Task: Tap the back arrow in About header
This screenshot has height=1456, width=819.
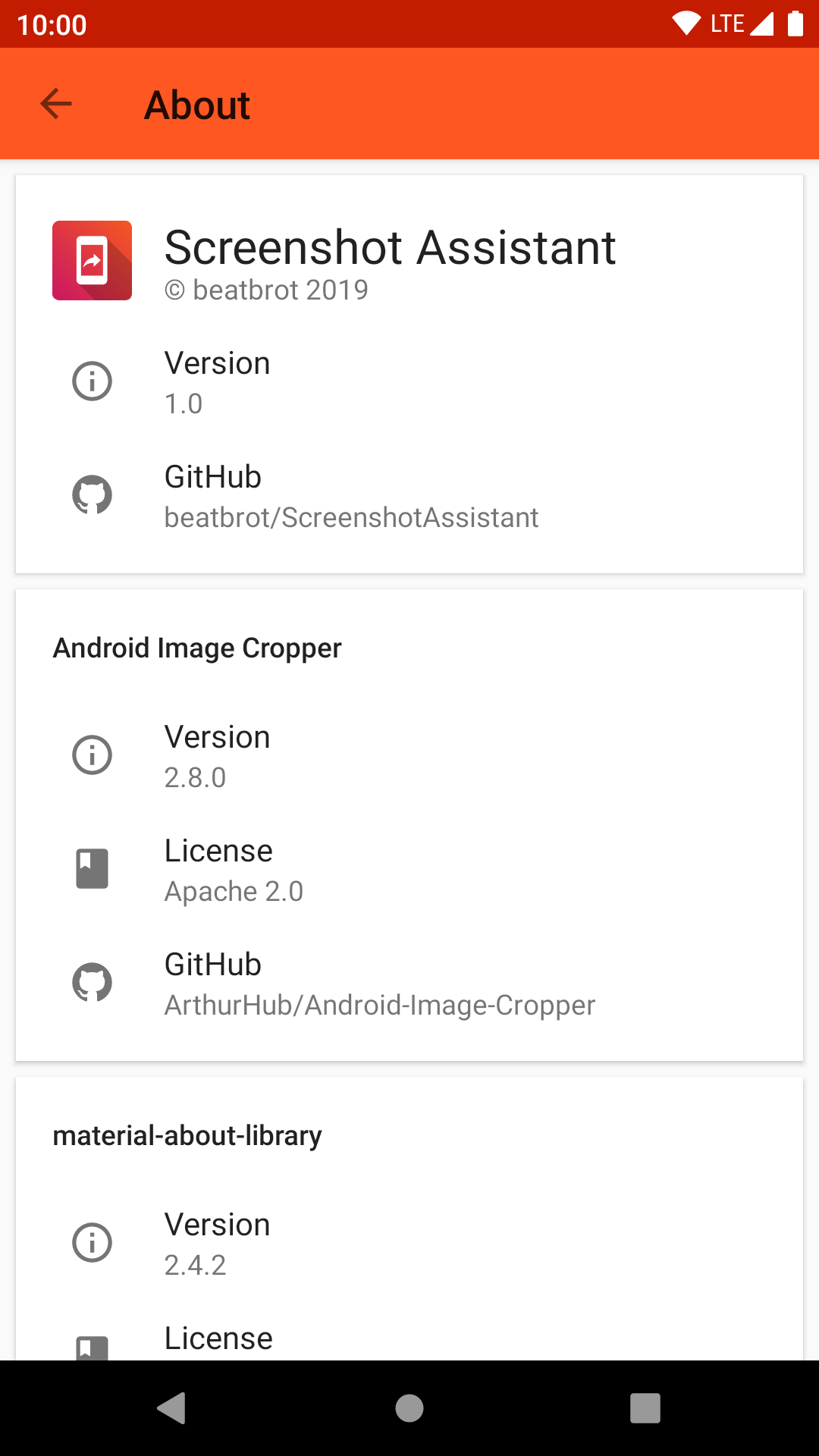Action: (x=56, y=104)
